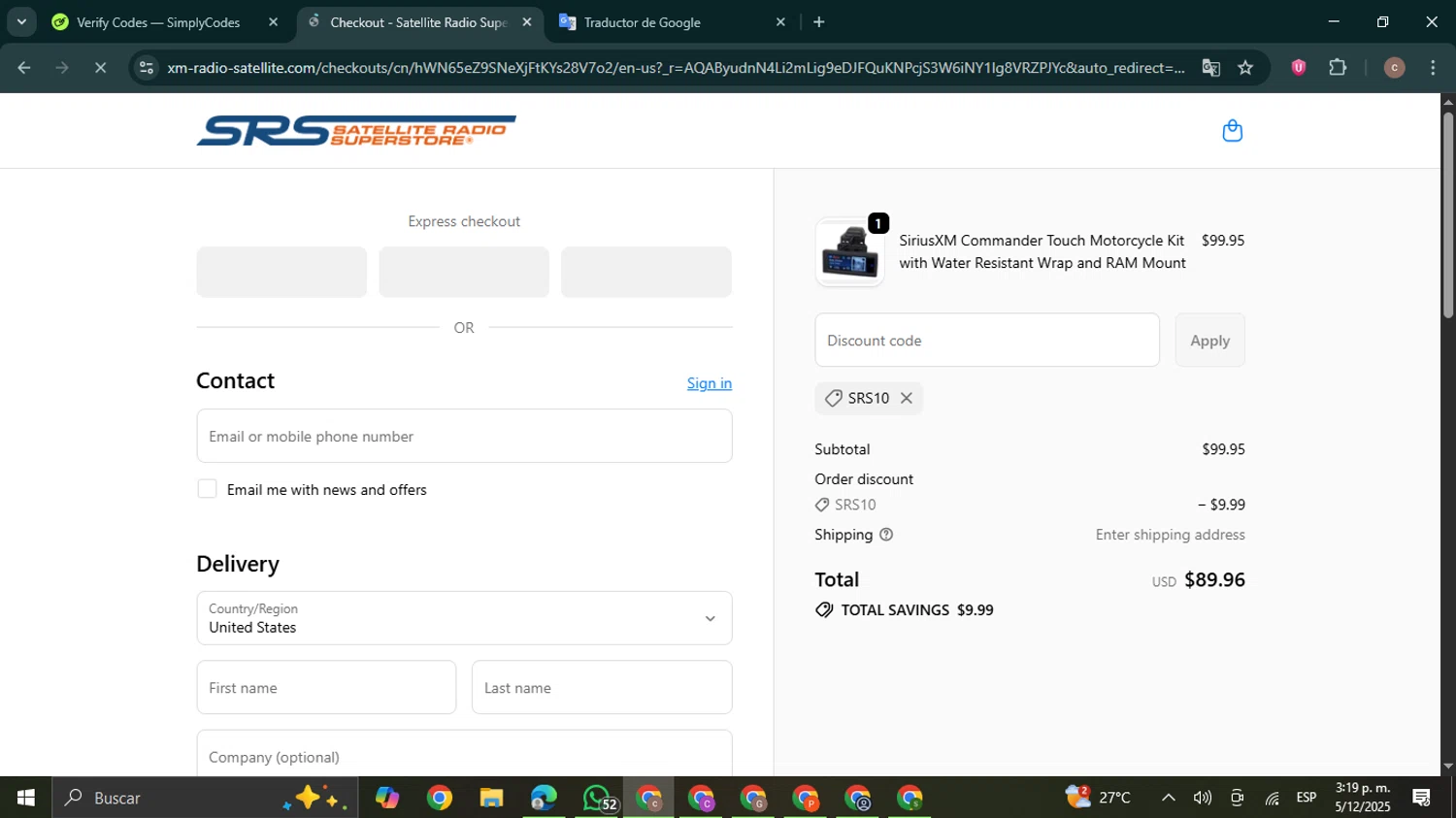Click the last express checkout button placeholder

pyautogui.click(x=646, y=272)
